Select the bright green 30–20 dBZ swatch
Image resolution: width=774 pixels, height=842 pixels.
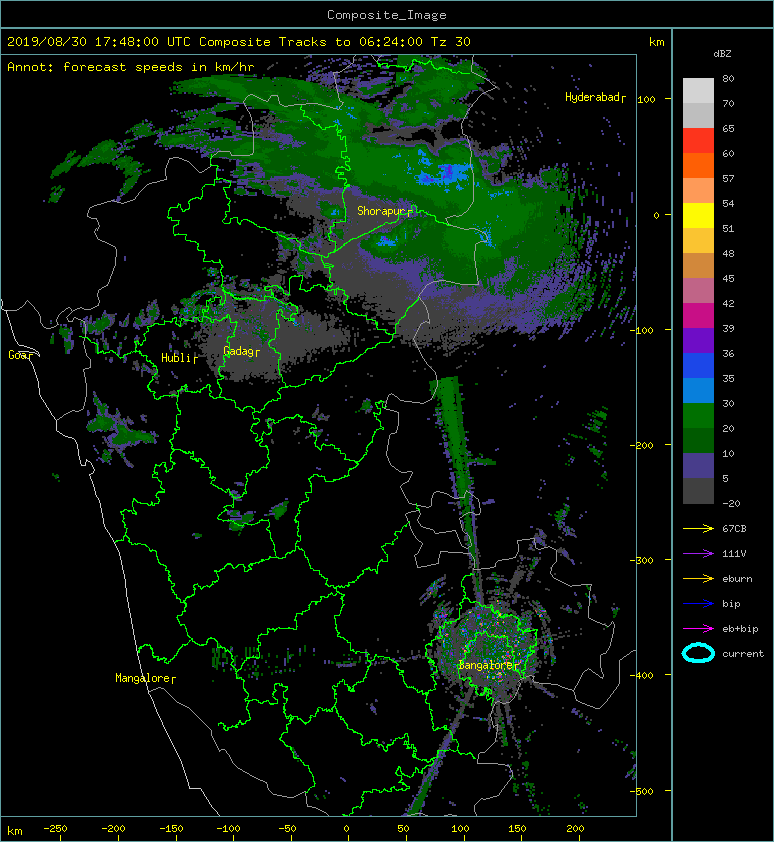[698, 415]
